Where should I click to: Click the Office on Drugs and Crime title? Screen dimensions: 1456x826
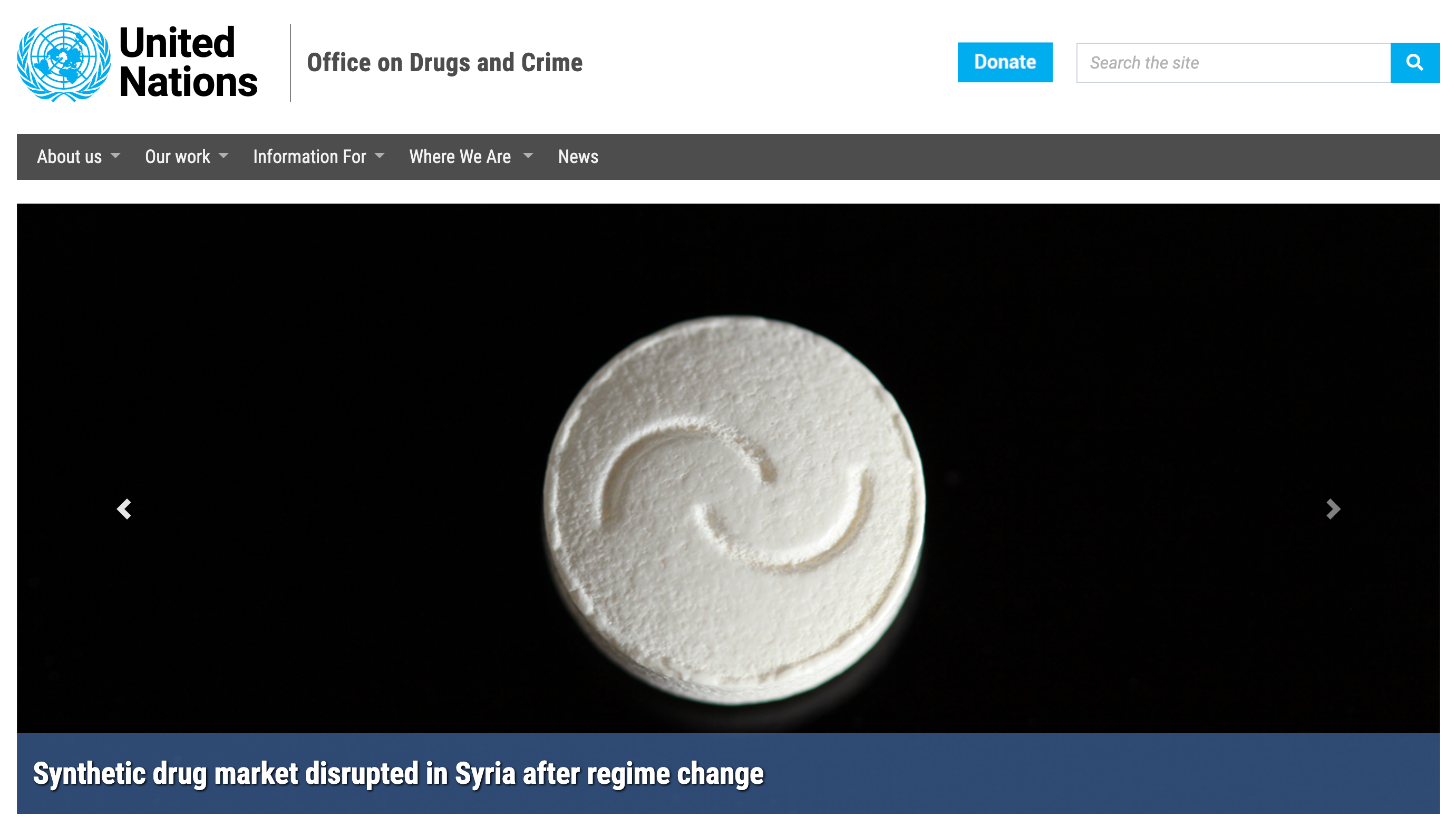(444, 63)
